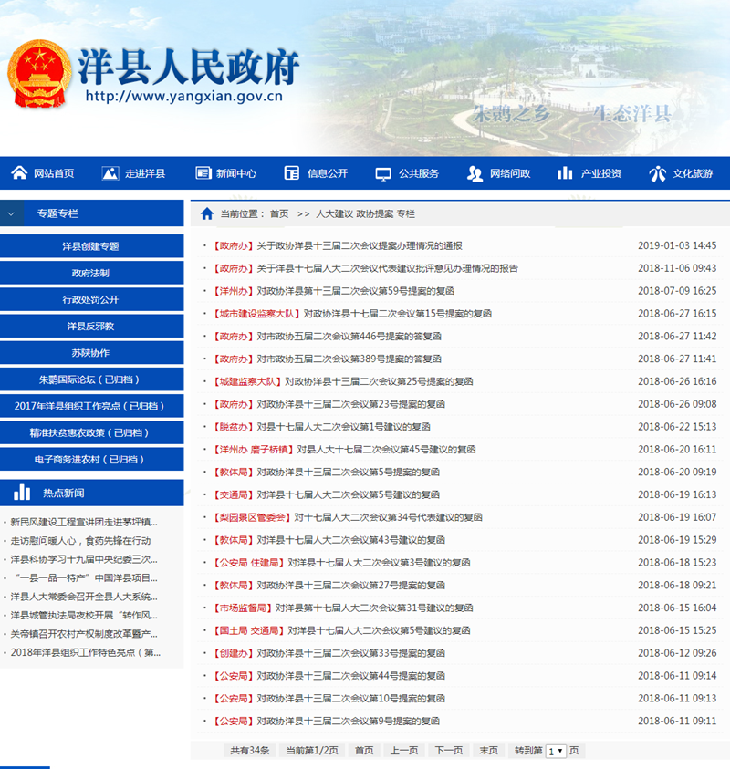
Task: Click the mountain icon beside 走进洋县
Action: (x=108, y=173)
